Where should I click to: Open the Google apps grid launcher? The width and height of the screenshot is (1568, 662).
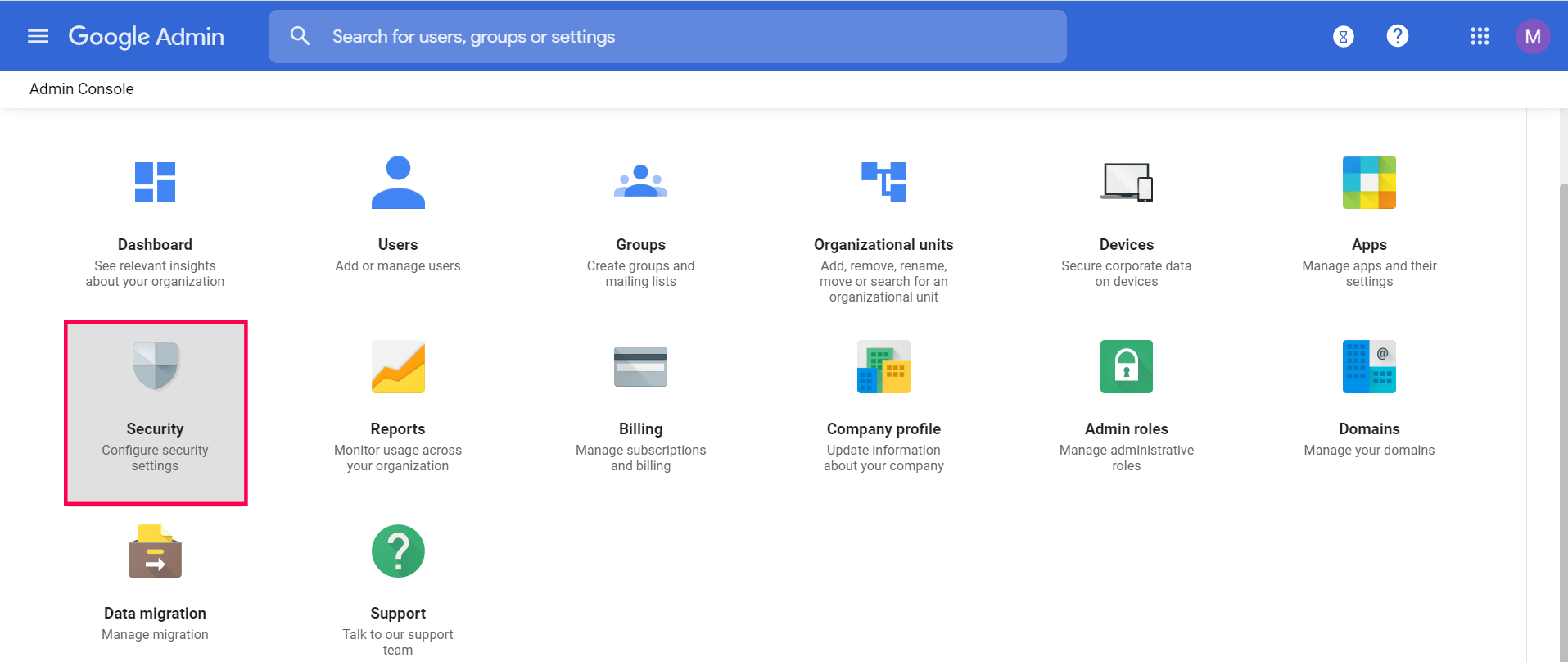(1480, 36)
